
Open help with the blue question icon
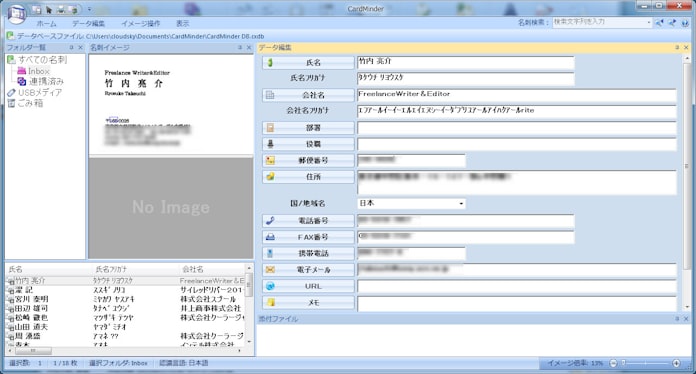pyautogui.click(x=685, y=23)
